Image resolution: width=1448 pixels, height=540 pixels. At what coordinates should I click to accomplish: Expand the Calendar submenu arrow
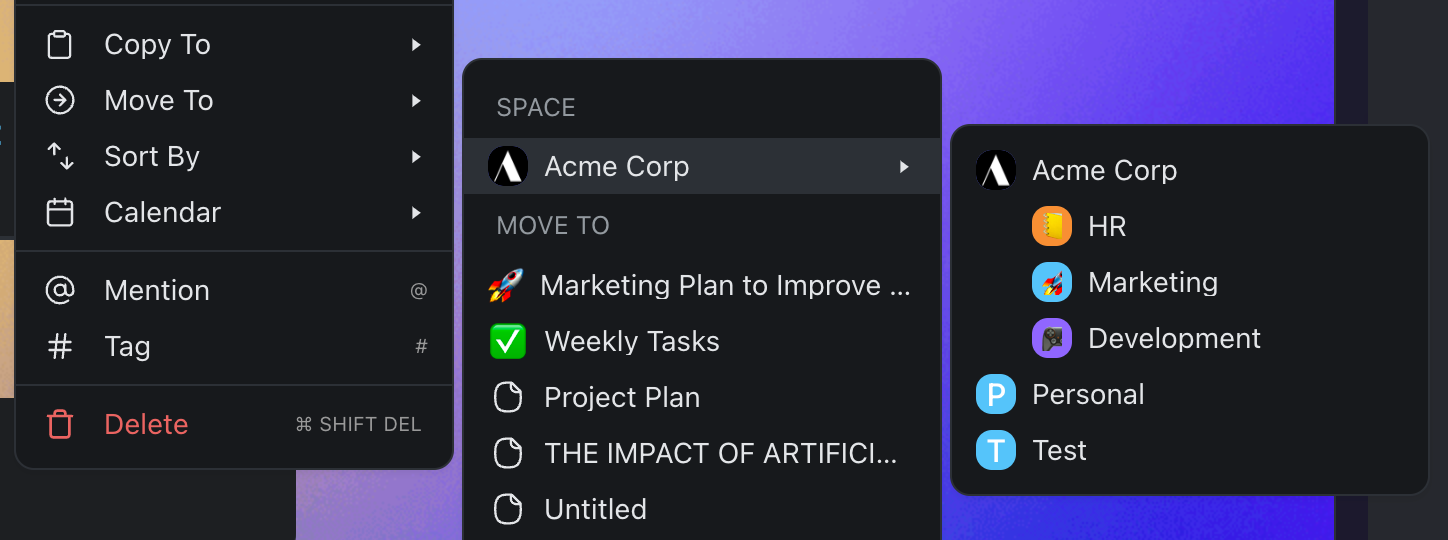coord(416,213)
